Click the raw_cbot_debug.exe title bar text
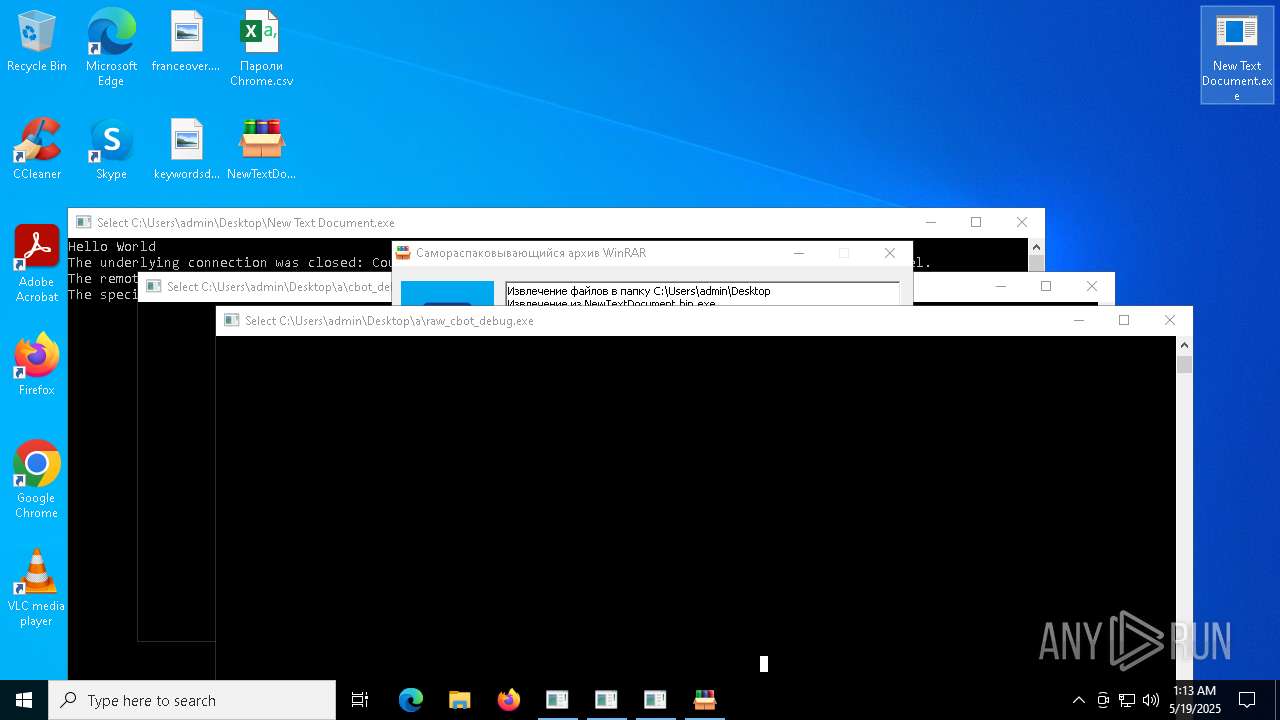This screenshot has height=720, width=1280. 389,321
